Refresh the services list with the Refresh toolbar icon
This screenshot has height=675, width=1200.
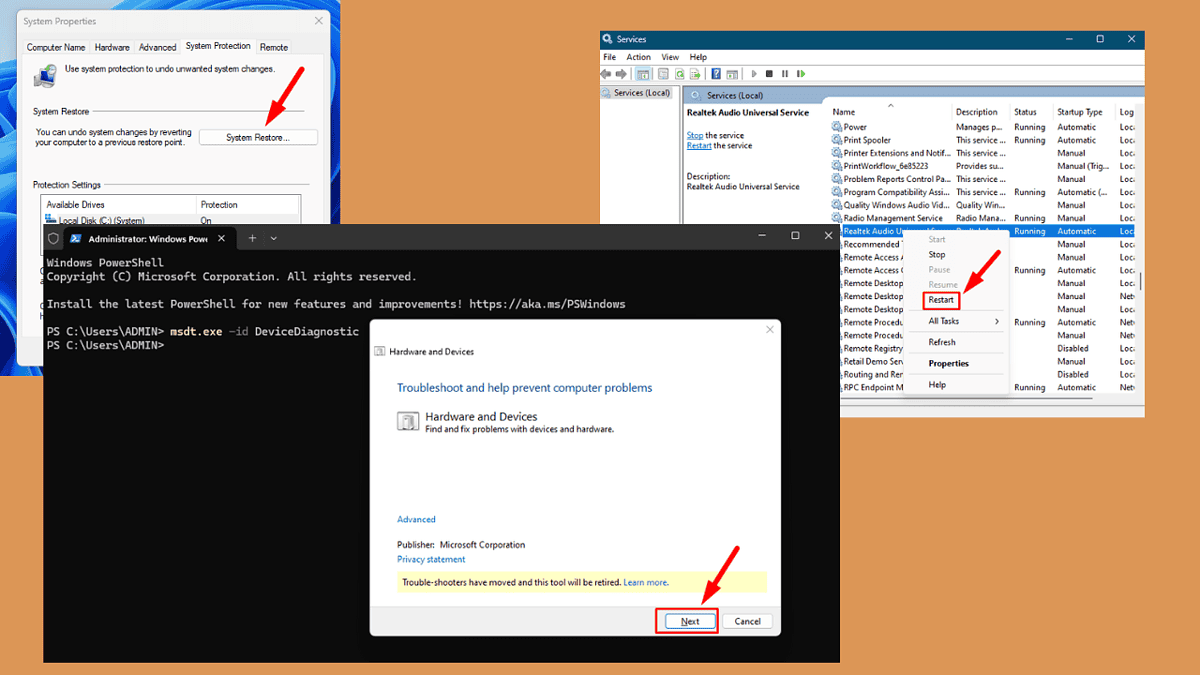click(682, 73)
